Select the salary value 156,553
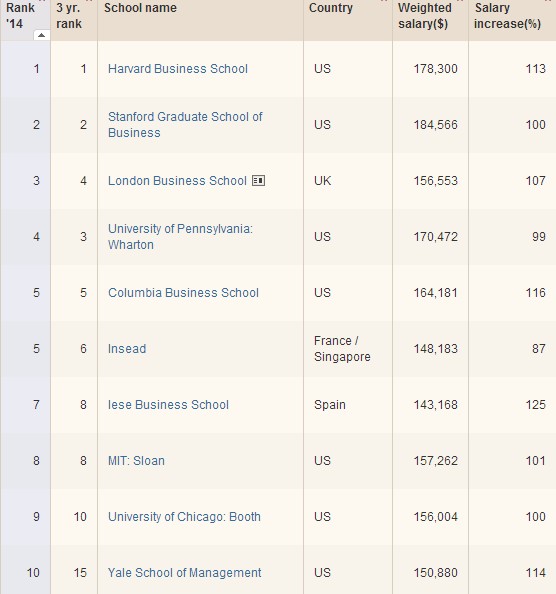Viewport: 556px width, 594px height. (435, 181)
